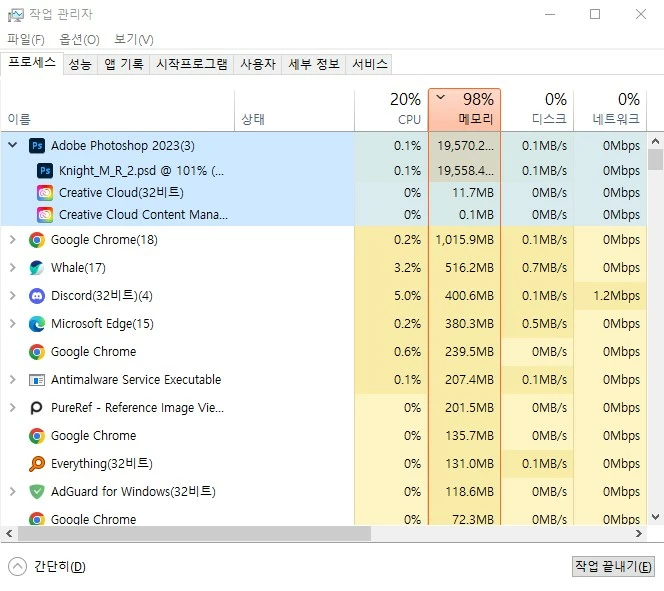
Task: Switch to the 세부 정보 tab
Action: tap(314, 64)
